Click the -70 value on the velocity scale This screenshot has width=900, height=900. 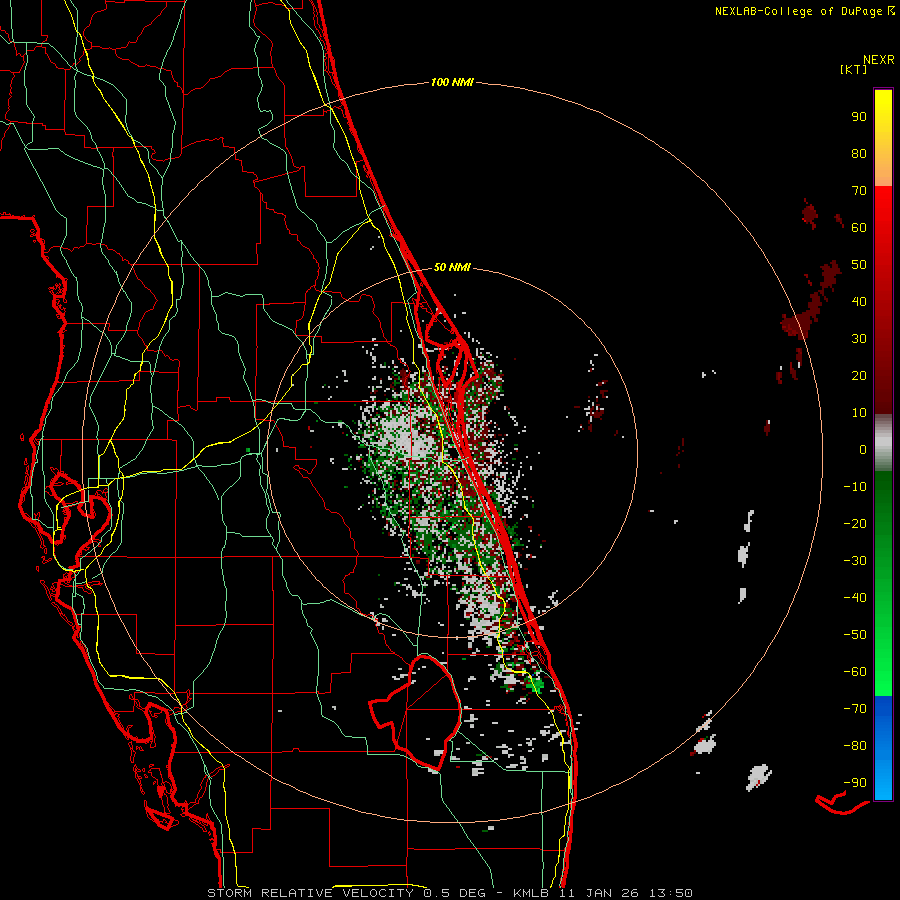[855, 709]
